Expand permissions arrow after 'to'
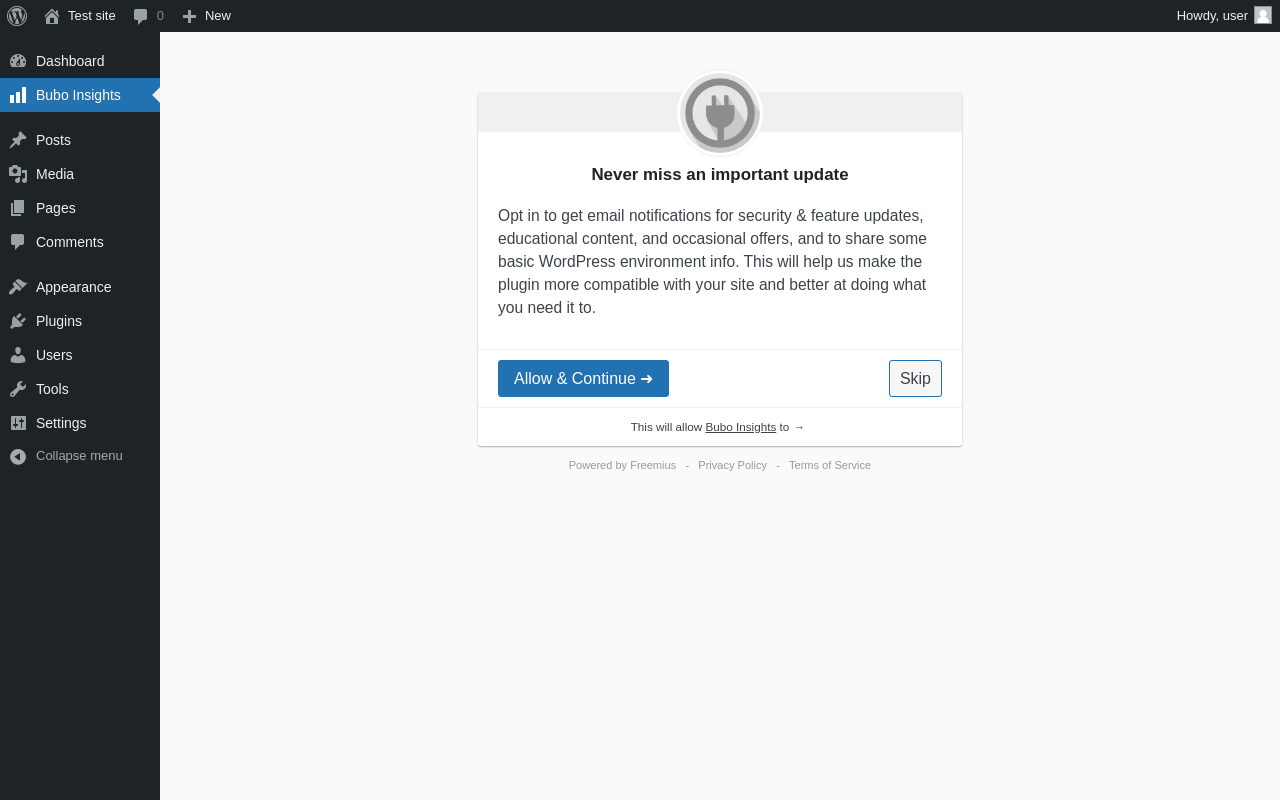The image size is (1280, 800). (x=799, y=427)
